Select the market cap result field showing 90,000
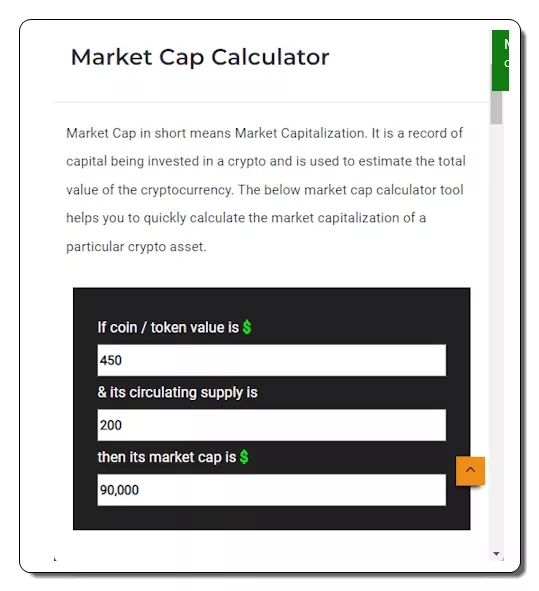 [x=271, y=490]
